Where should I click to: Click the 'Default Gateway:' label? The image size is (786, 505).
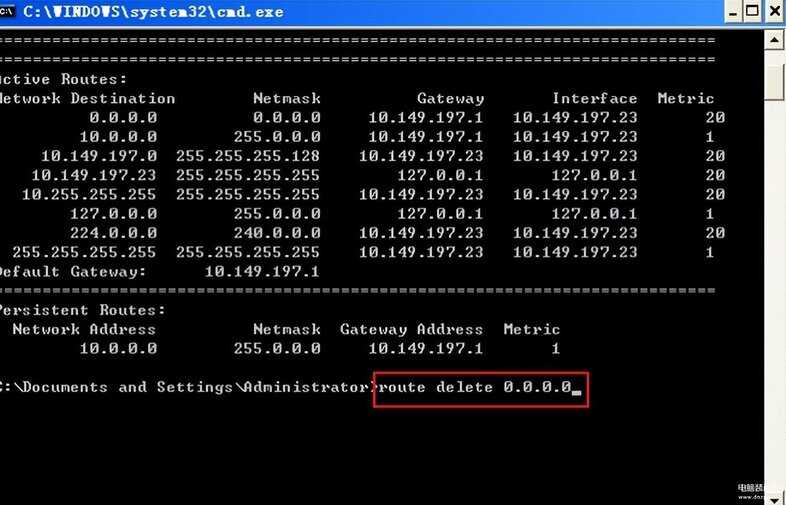pos(73,272)
